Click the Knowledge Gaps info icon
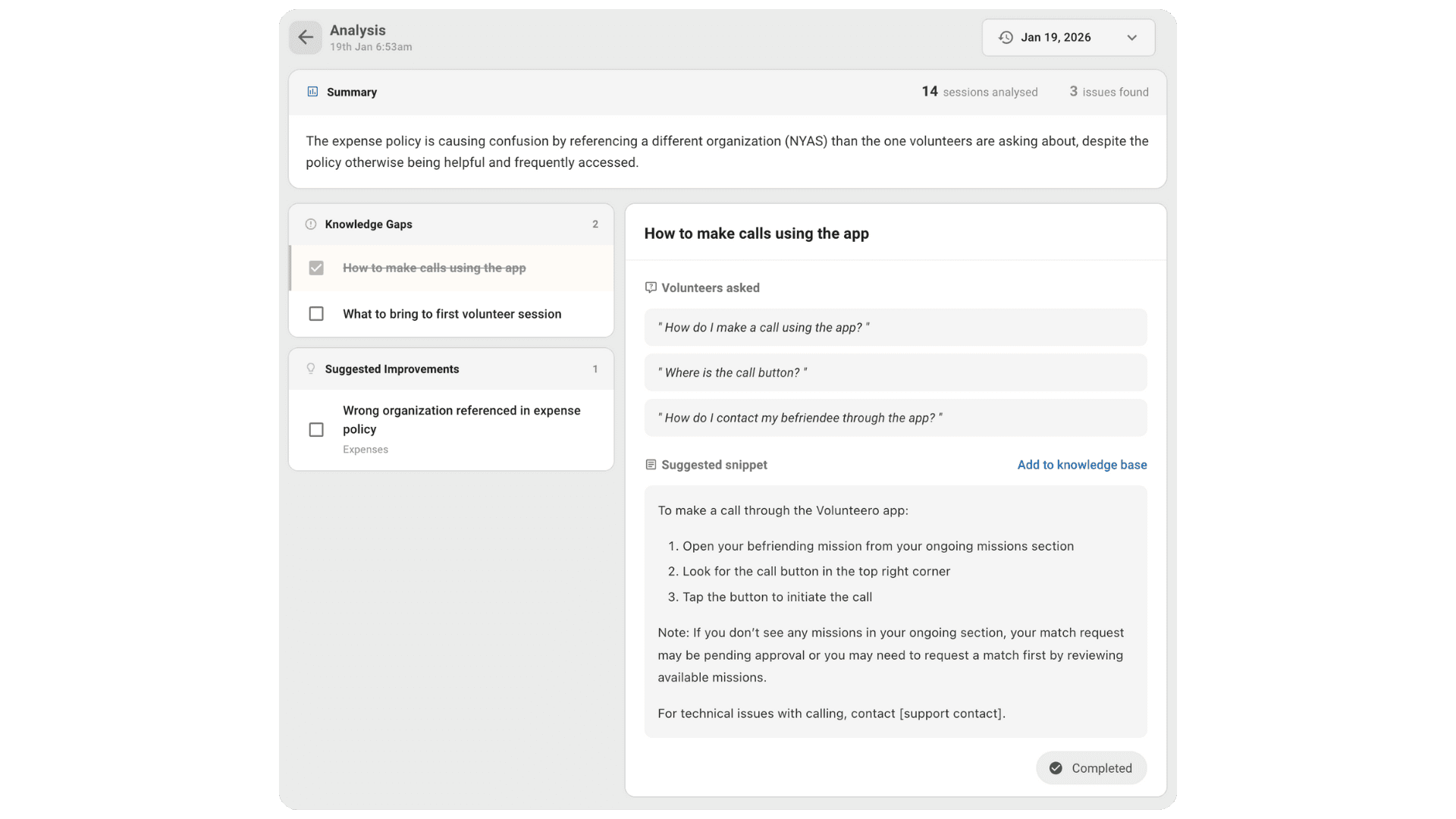1456x819 pixels. point(311,224)
